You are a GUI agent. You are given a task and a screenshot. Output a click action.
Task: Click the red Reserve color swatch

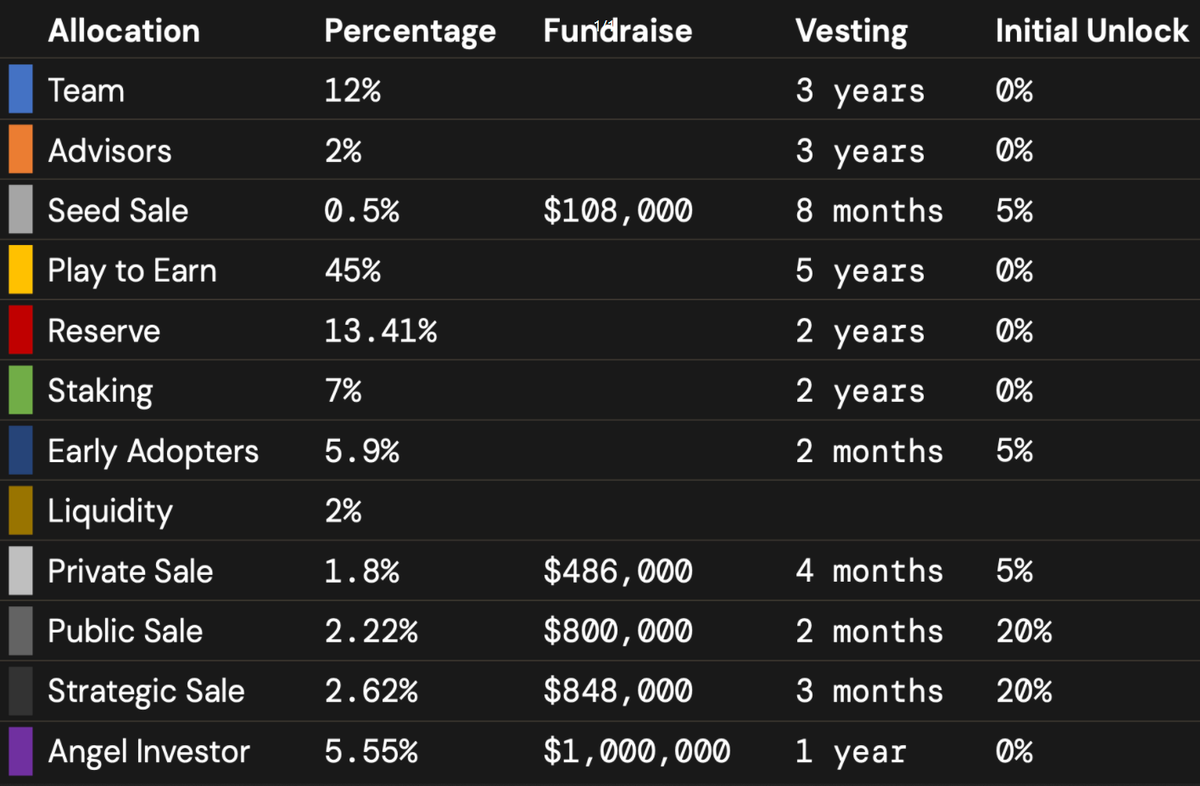(x=20, y=330)
